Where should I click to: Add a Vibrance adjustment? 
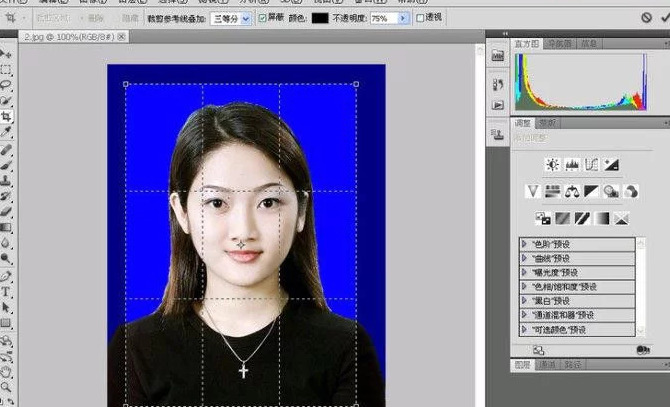click(532, 191)
